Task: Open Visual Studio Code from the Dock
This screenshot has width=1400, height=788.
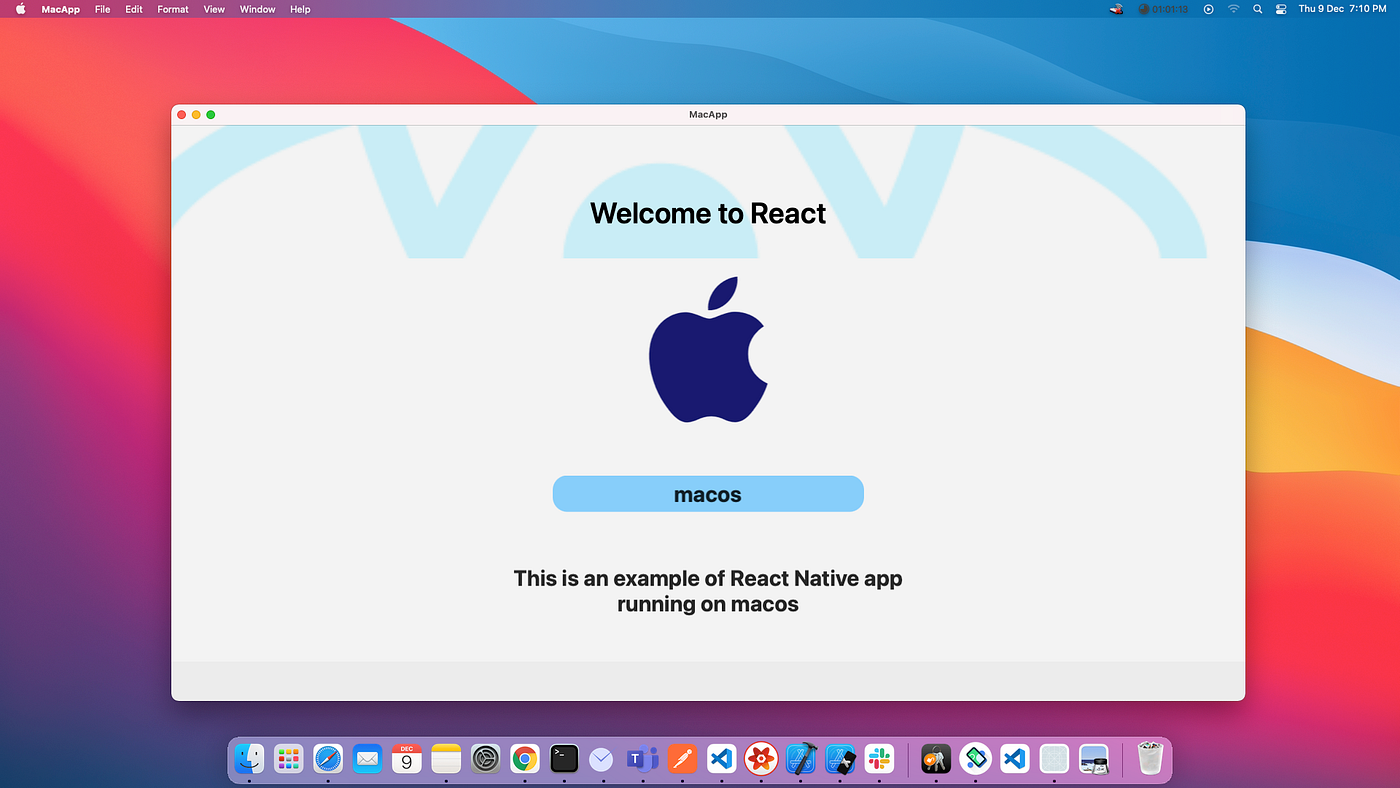Action: point(720,758)
